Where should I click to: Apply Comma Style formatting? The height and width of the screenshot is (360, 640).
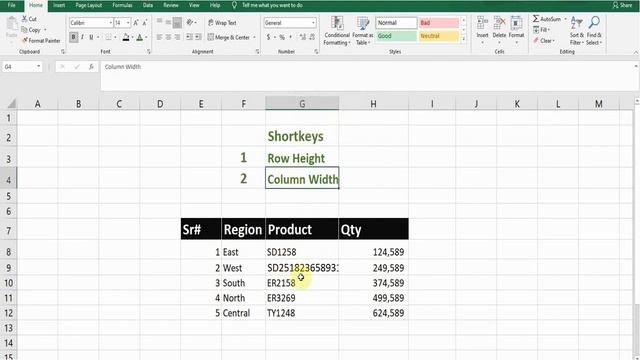(x=291, y=37)
